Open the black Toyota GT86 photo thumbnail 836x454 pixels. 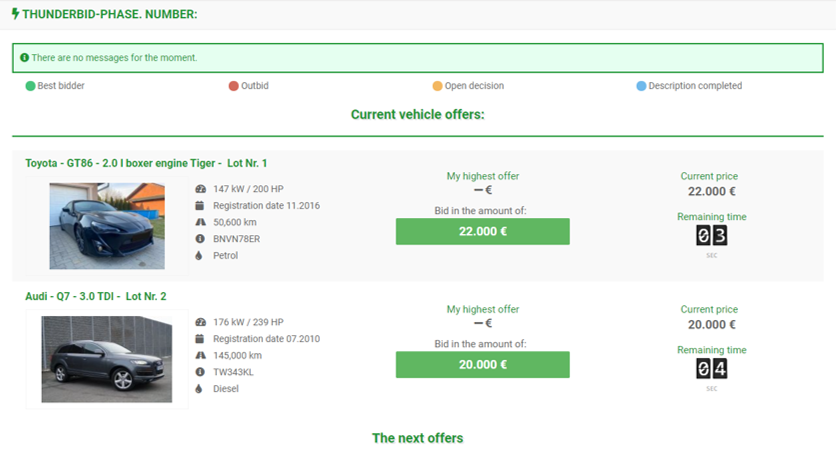tap(107, 226)
